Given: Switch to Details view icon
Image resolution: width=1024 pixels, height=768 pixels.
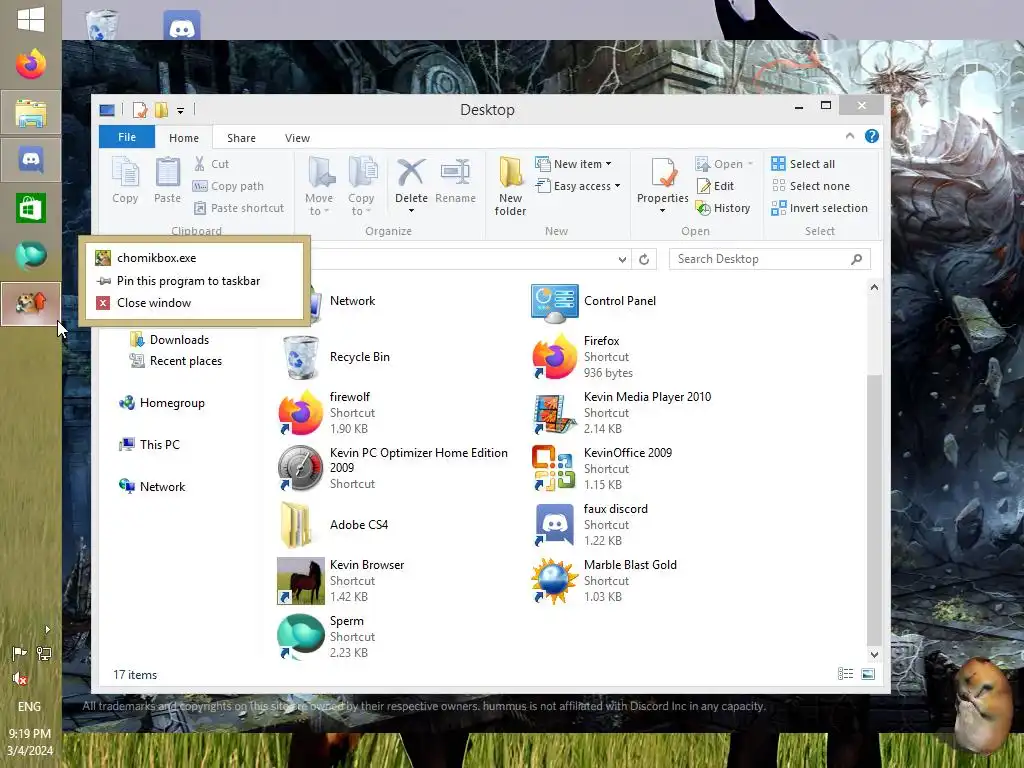Looking at the screenshot, I should click(845, 674).
